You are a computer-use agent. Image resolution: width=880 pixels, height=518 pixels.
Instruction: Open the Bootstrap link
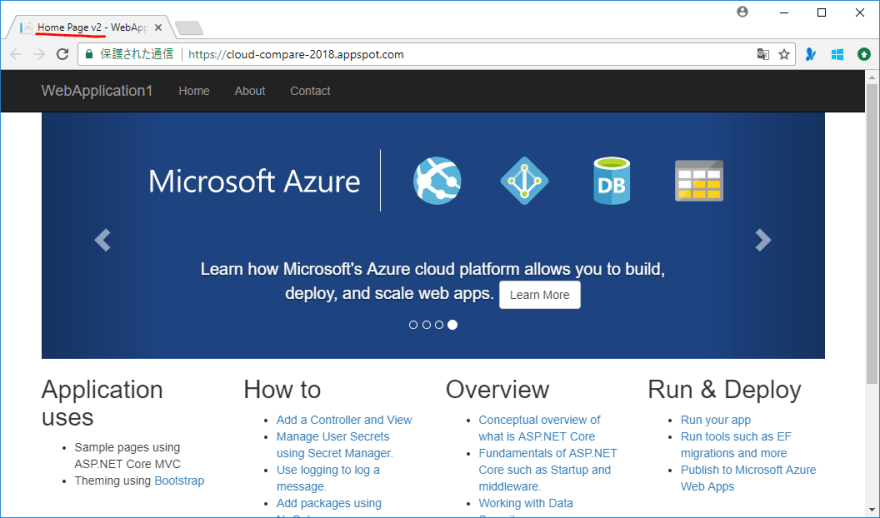click(179, 481)
